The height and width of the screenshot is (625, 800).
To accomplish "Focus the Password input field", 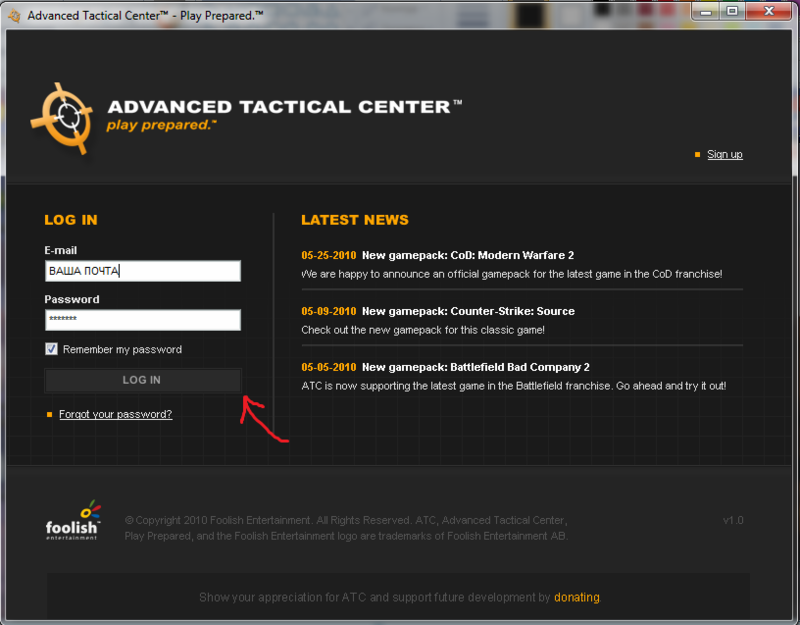I will click(x=142, y=320).
